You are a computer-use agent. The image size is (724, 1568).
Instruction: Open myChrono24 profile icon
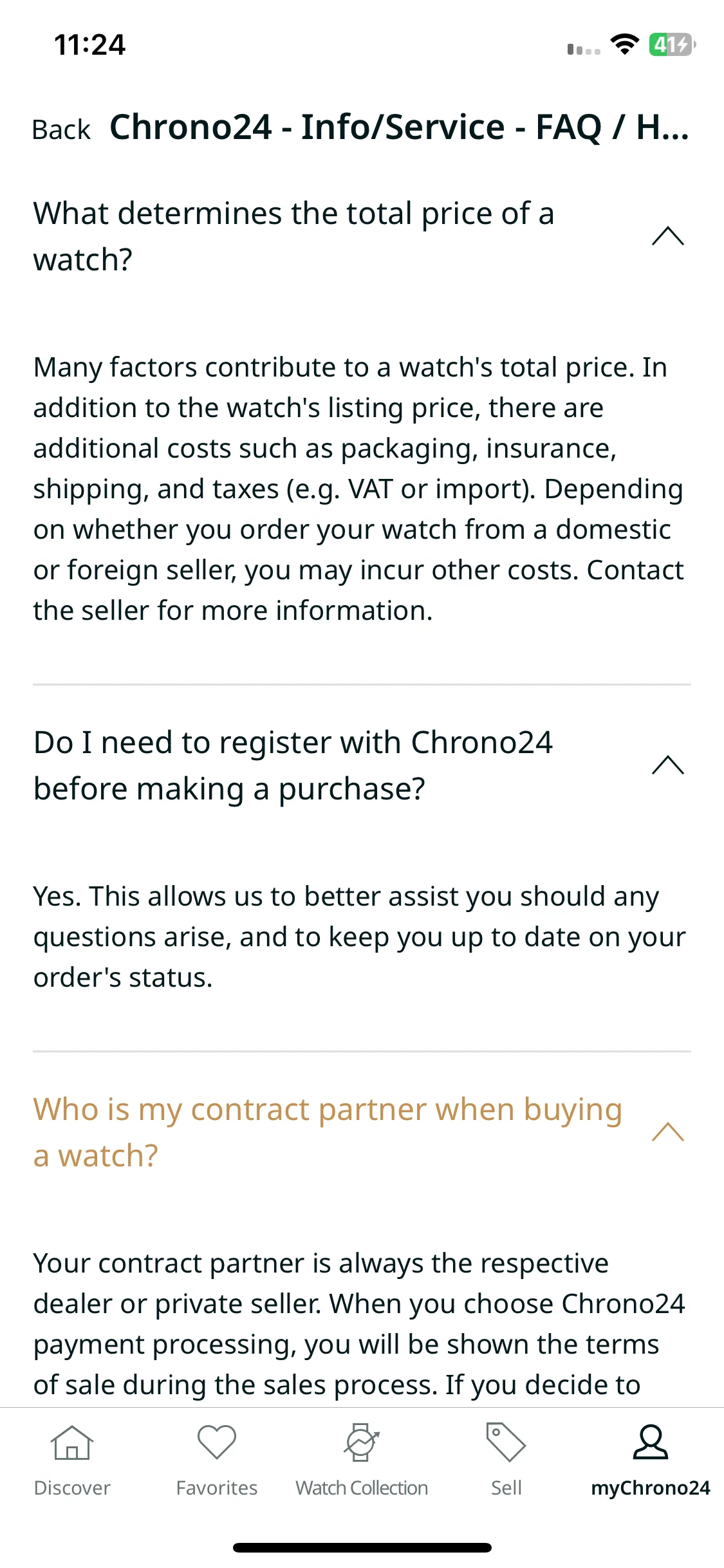coord(651,1442)
